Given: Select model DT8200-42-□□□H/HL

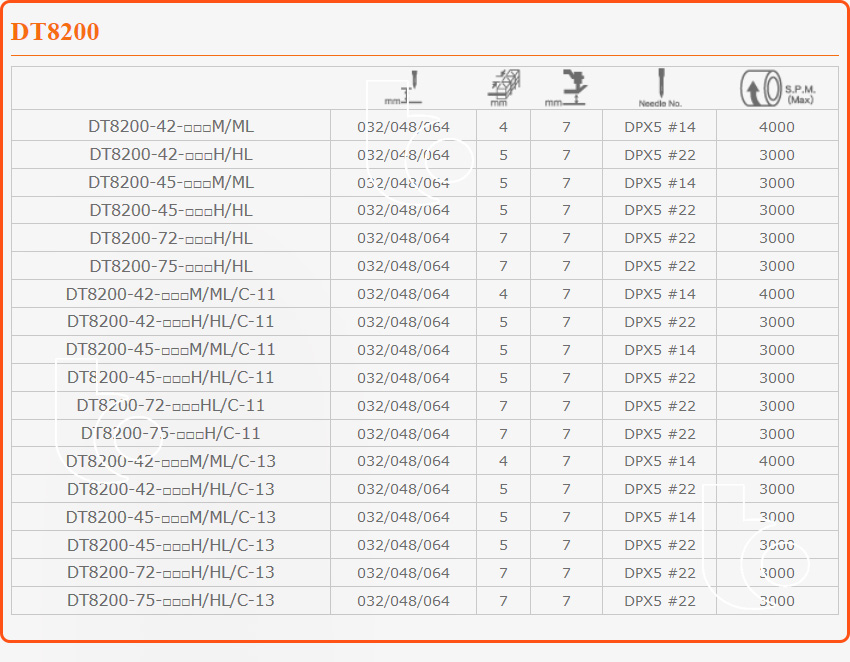Looking at the screenshot, I should (x=171, y=155).
